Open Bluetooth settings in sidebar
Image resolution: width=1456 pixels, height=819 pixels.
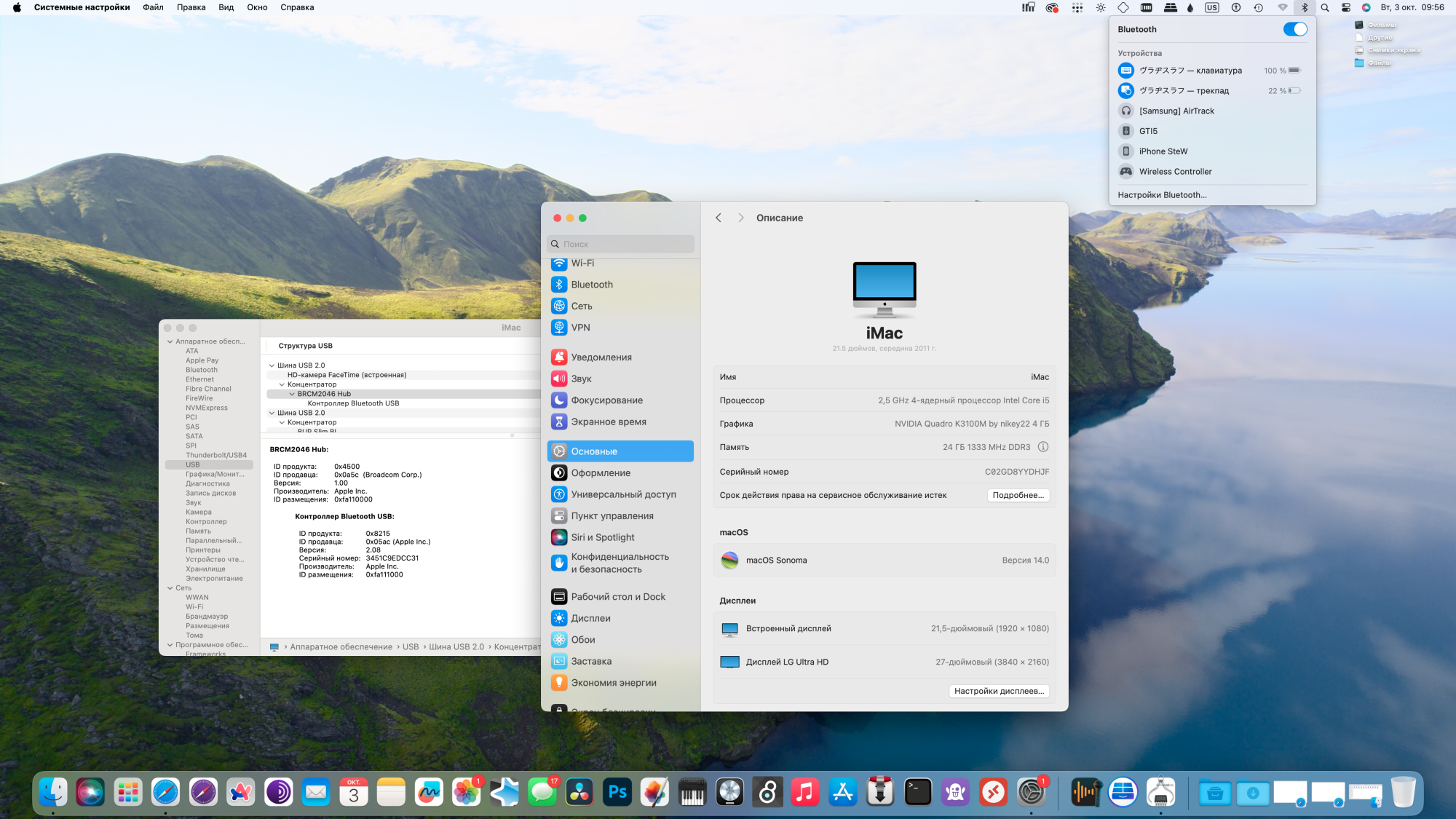pyautogui.click(x=591, y=285)
